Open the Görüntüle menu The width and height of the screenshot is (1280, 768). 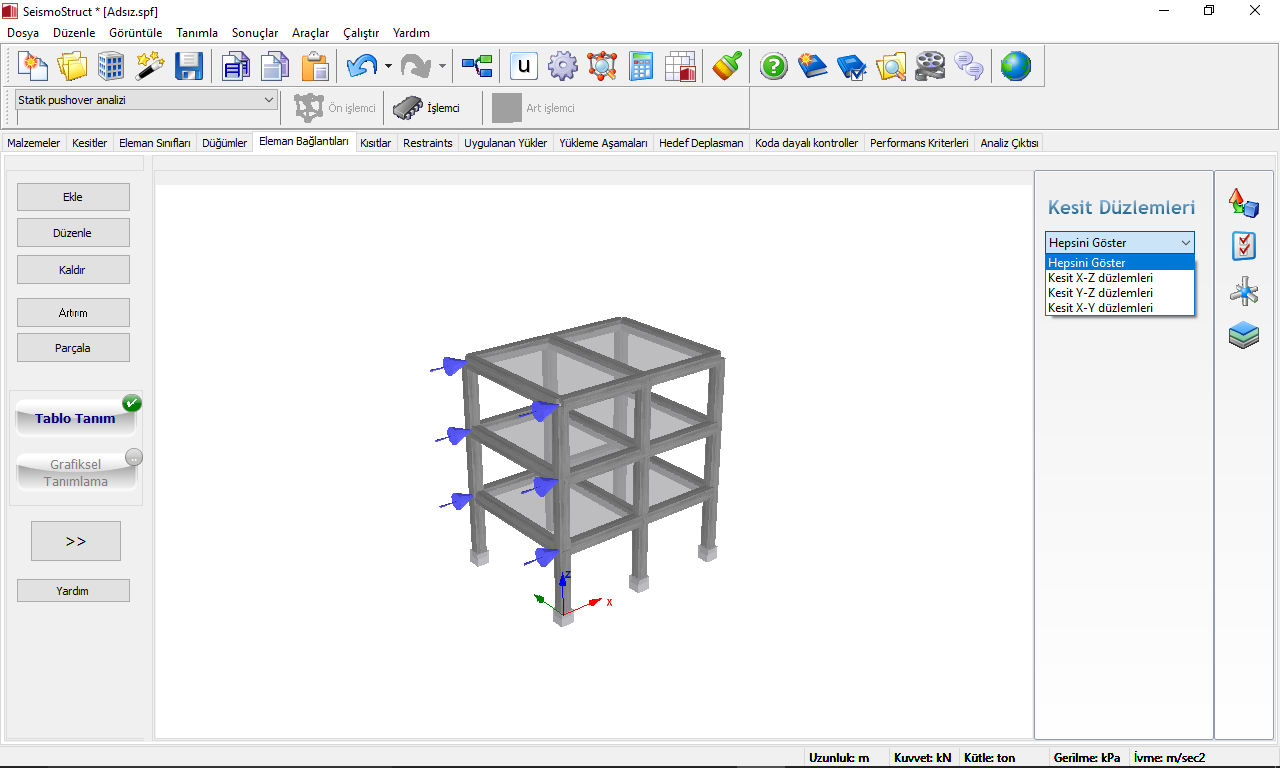(x=135, y=33)
